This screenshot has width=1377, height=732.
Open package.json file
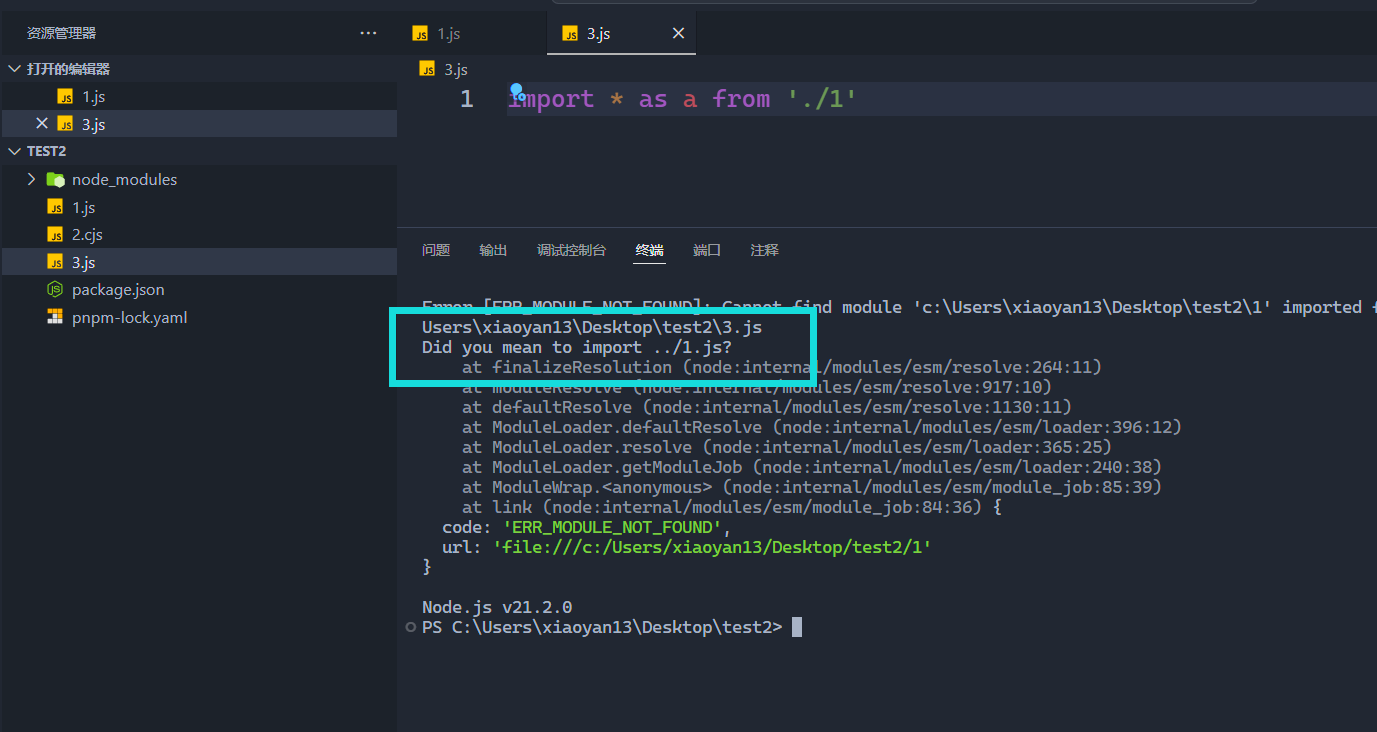coord(118,289)
